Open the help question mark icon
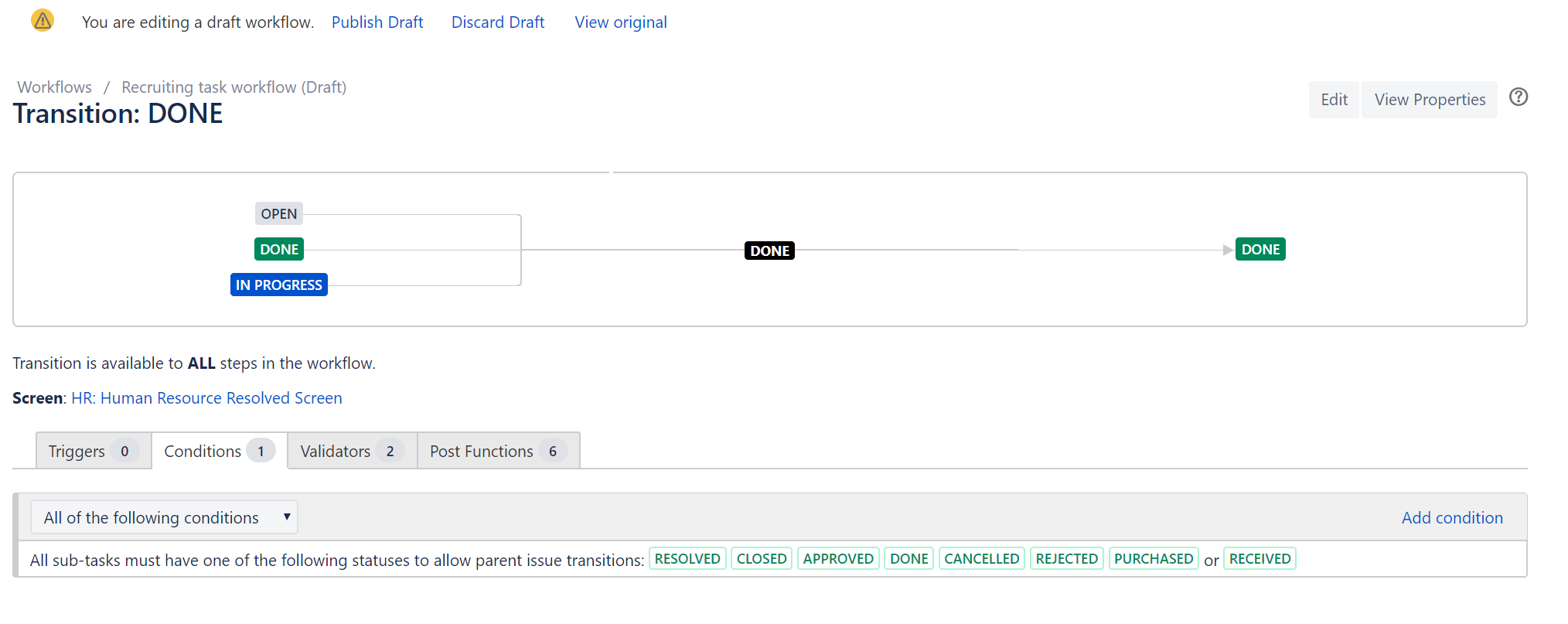This screenshot has width=1568, height=624. 1519,97
